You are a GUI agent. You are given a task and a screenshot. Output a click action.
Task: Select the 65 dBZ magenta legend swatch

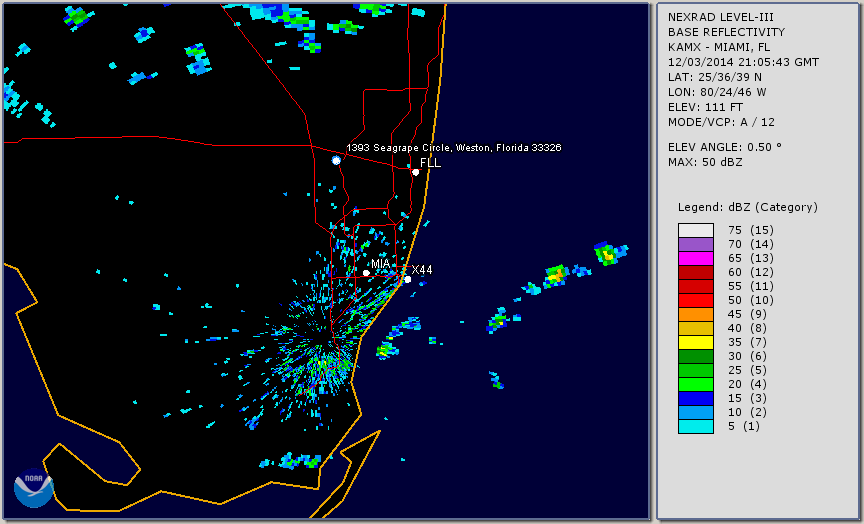(x=696, y=258)
